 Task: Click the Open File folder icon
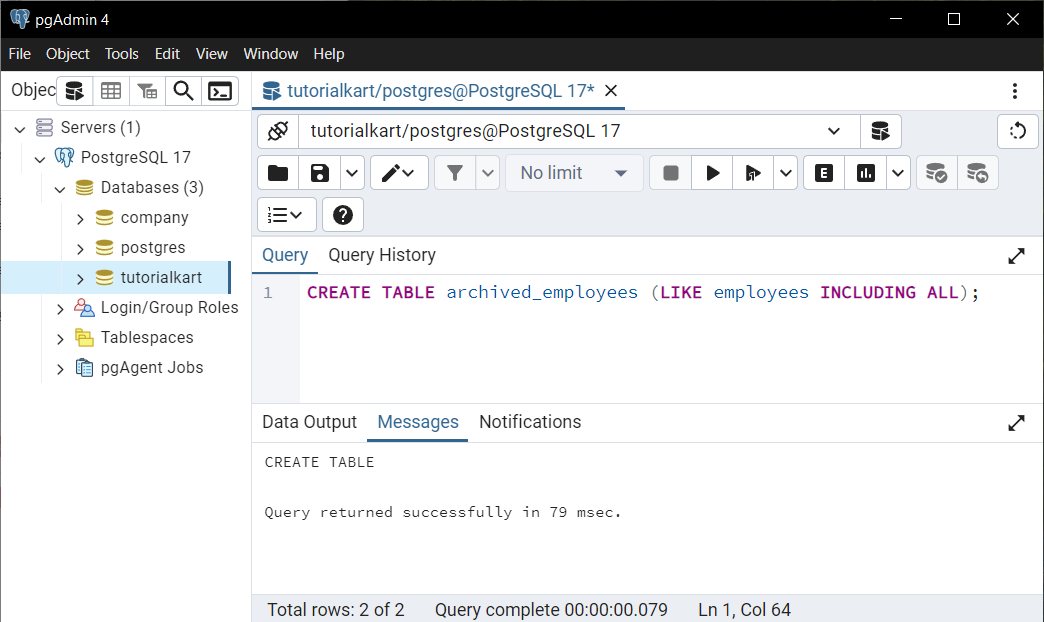278,173
